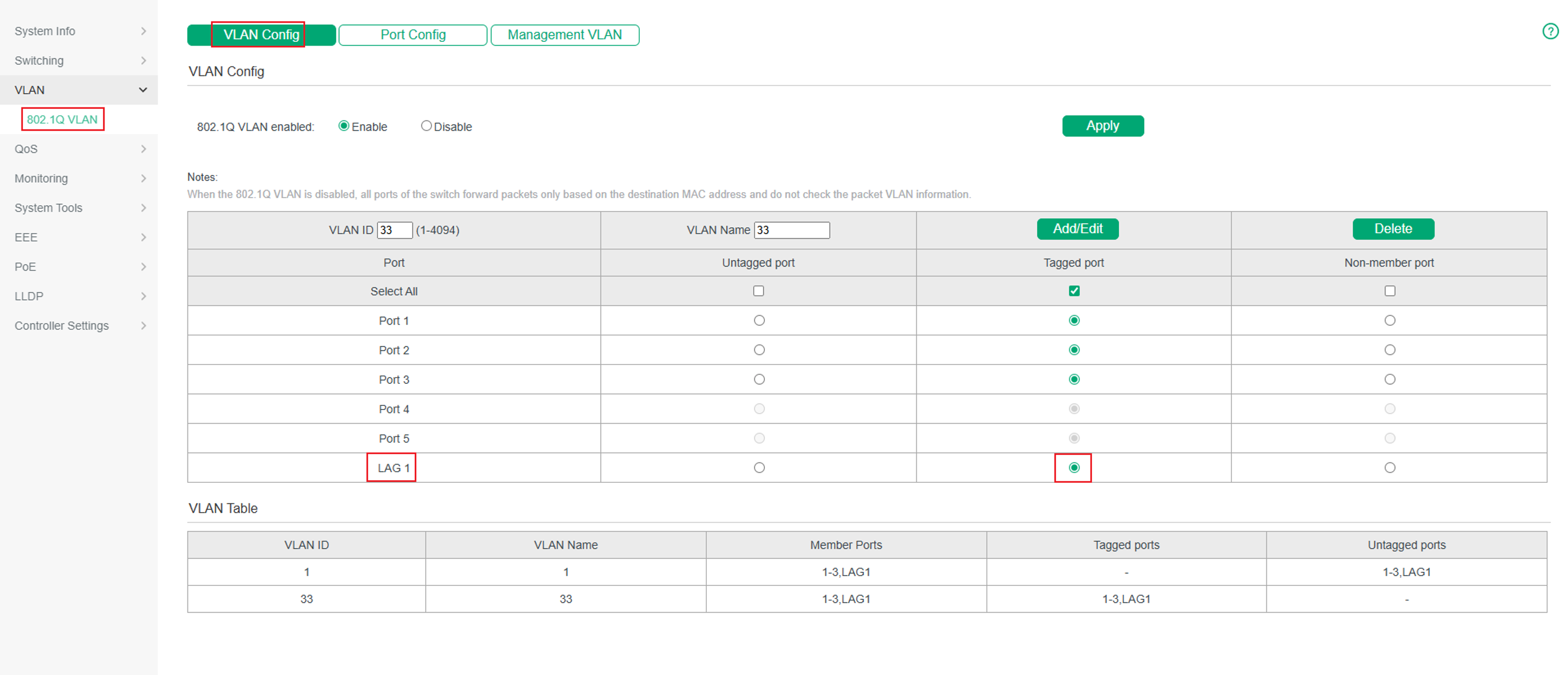Click the Add/Edit button

[x=1077, y=229]
